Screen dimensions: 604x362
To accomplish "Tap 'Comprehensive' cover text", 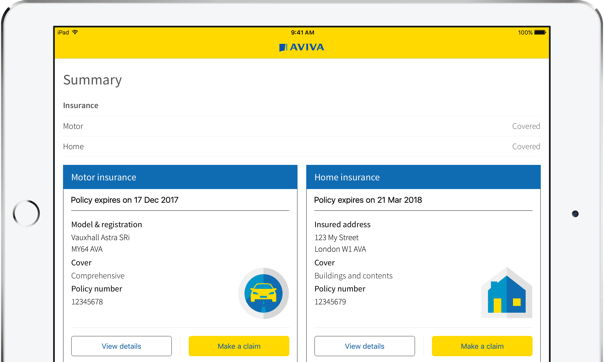I will pyautogui.click(x=98, y=276).
